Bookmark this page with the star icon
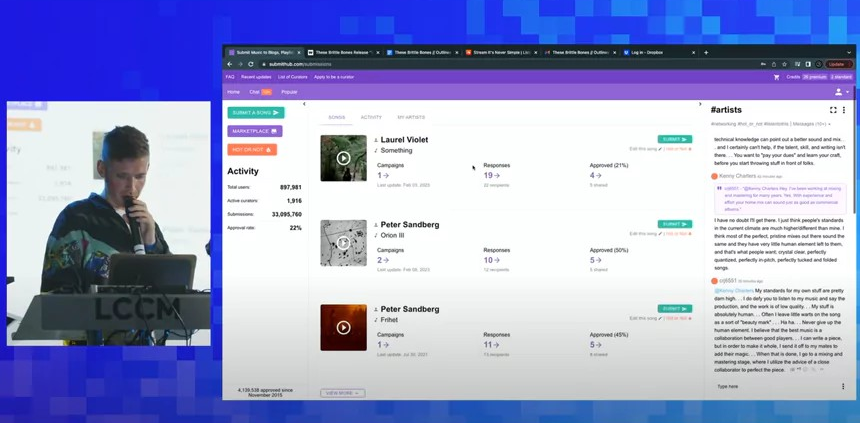 click(x=784, y=64)
